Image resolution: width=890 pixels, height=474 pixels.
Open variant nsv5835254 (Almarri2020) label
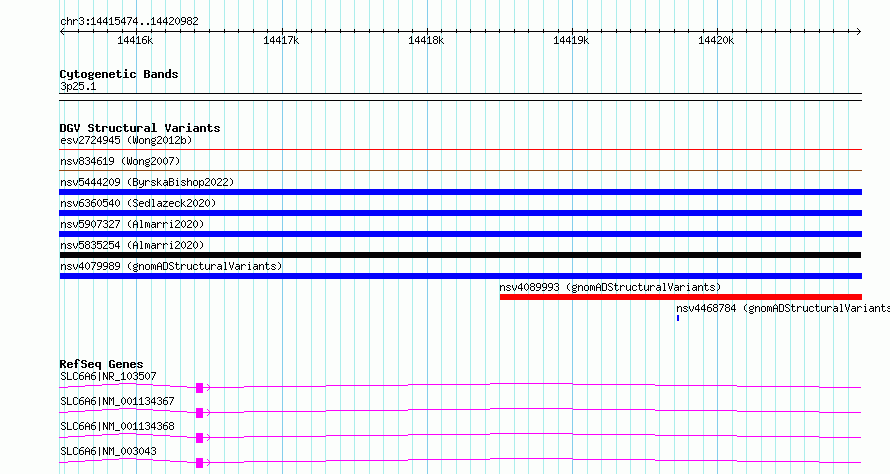pyautogui.click(x=132, y=245)
